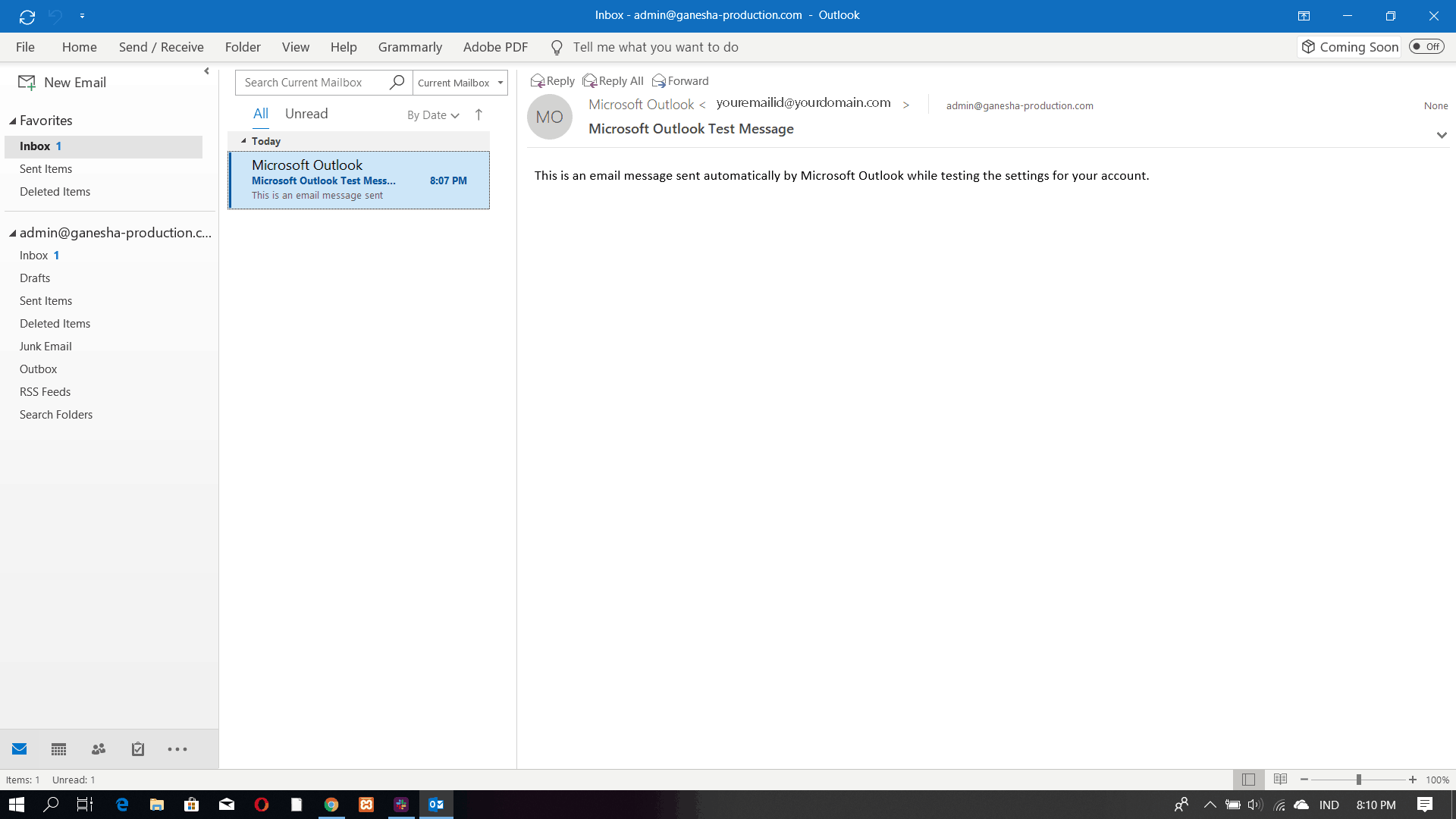The height and width of the screenshot is (819, 1456).
Task: Click the More Apps icon in taskbar
Action: click(x=177, y=749)
